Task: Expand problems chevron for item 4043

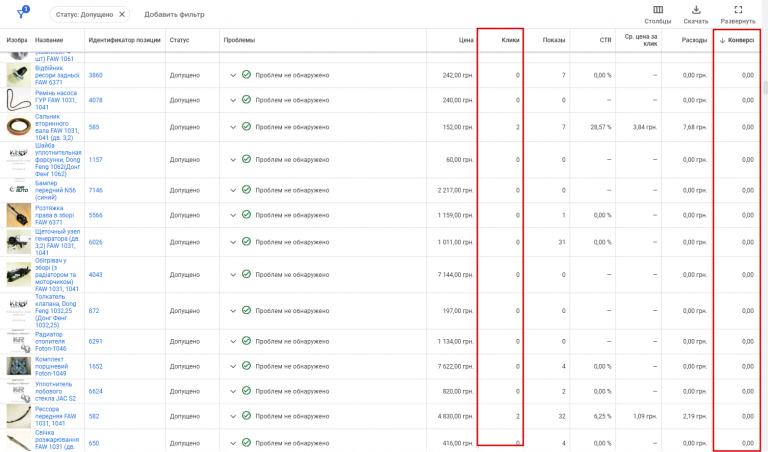Action: point(233,275)
